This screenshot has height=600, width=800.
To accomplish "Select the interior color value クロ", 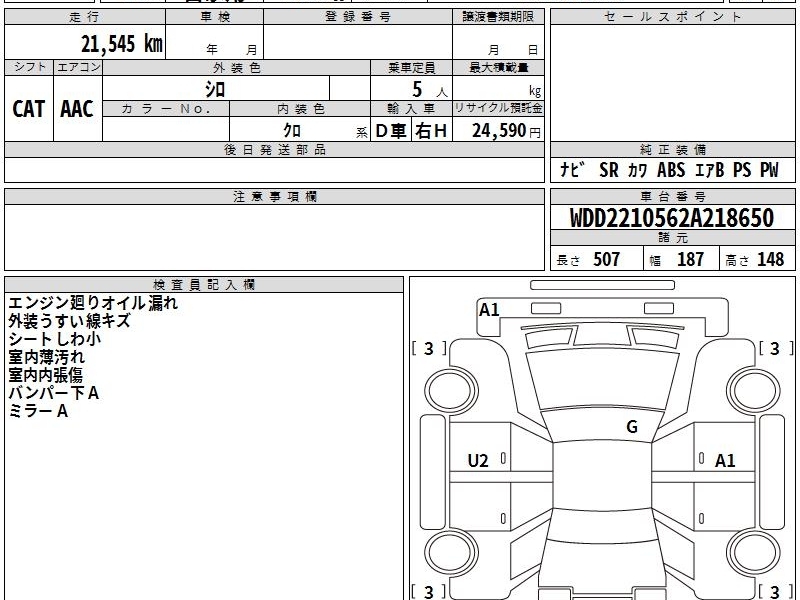I will (x=292, y=131).
